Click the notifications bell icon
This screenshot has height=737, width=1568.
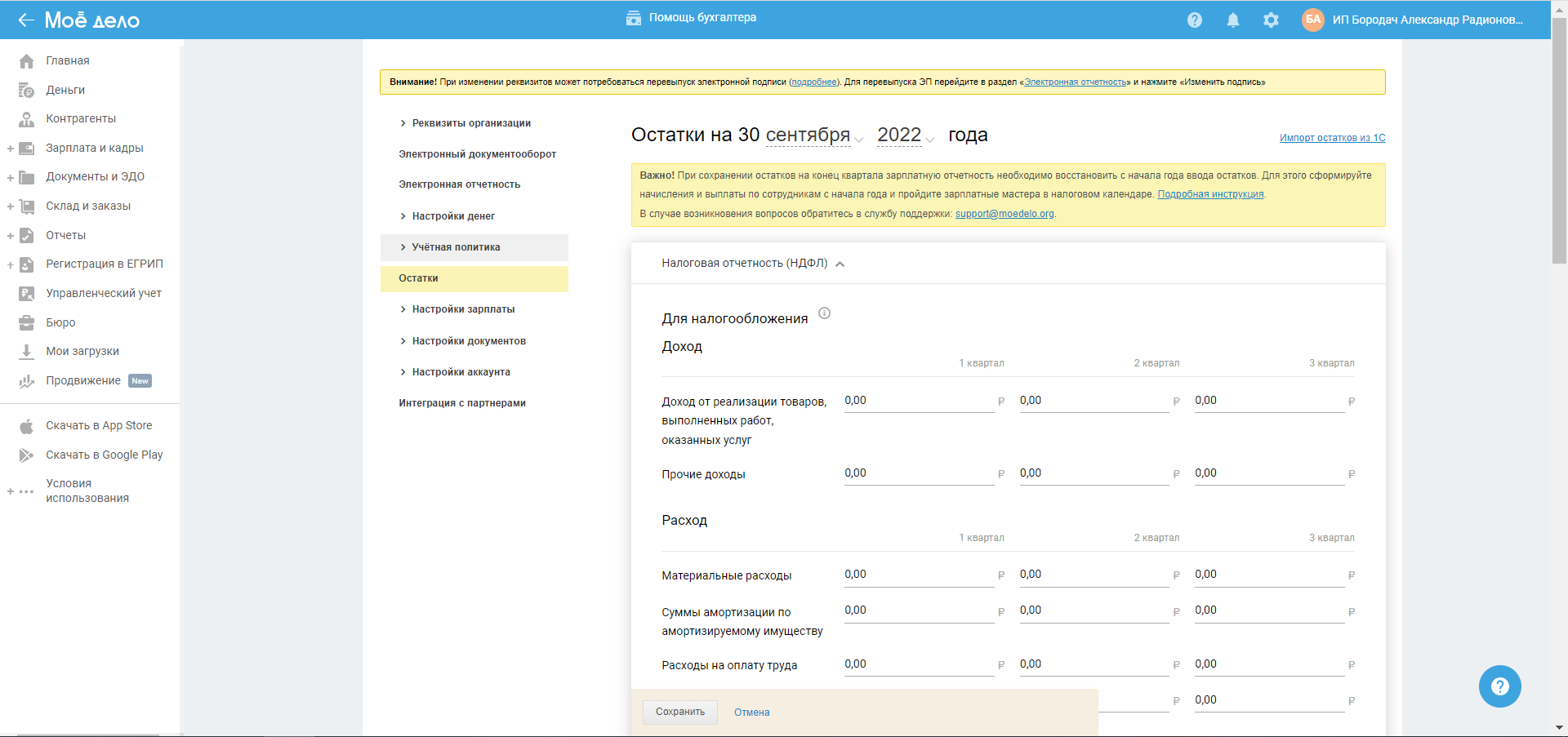[1232, 20]
